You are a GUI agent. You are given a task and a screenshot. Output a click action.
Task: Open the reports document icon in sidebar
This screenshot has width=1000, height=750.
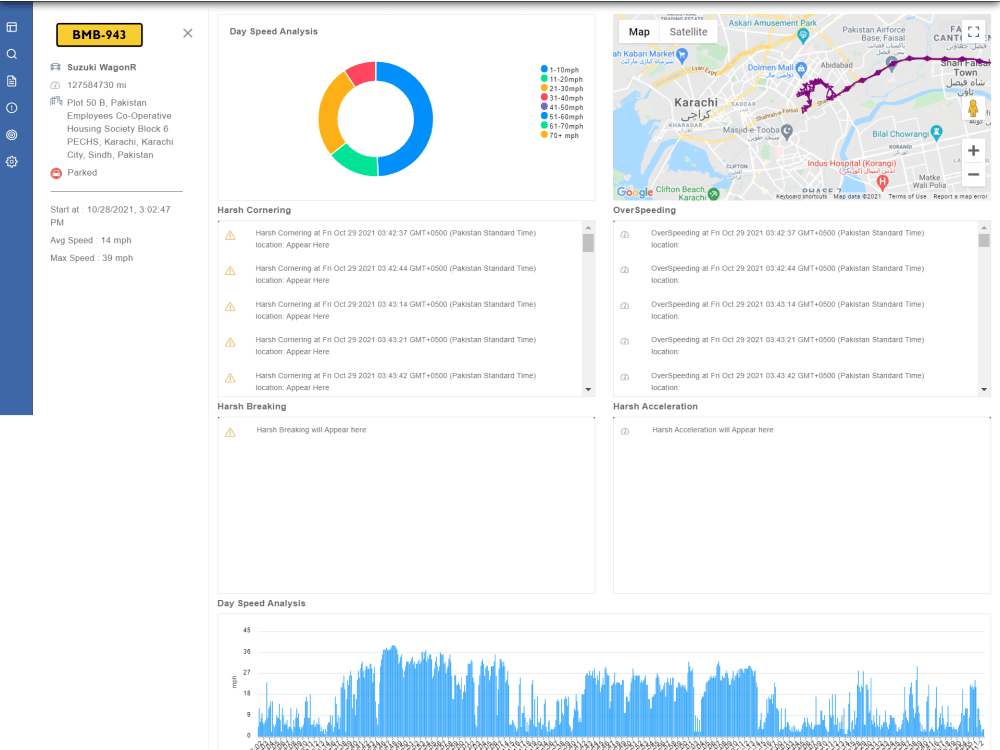[11, 81]
